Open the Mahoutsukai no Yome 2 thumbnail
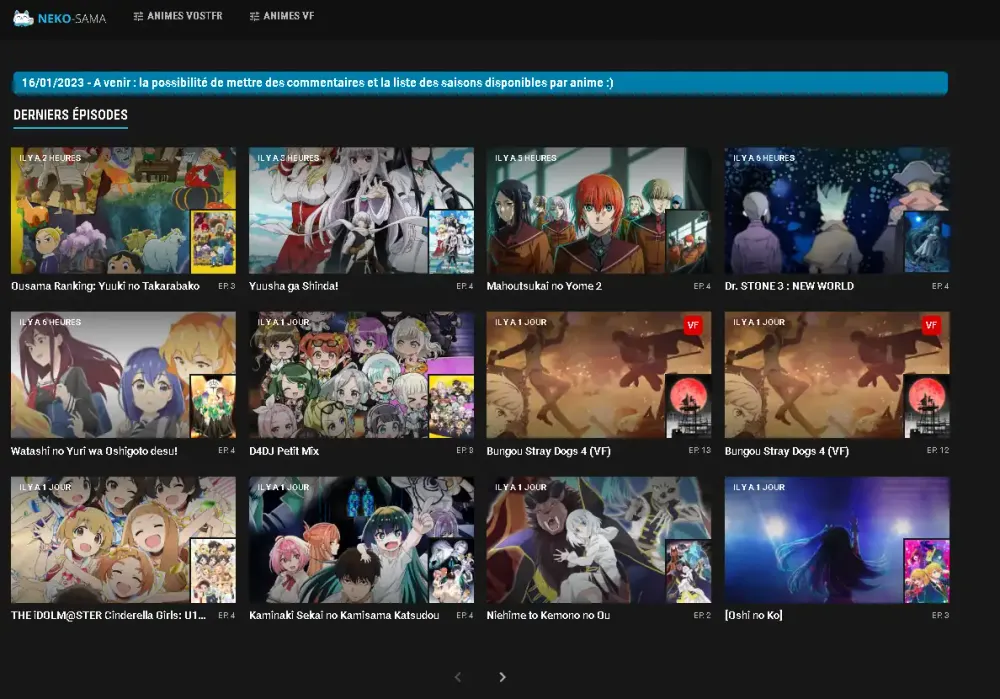 pos(599,210)
